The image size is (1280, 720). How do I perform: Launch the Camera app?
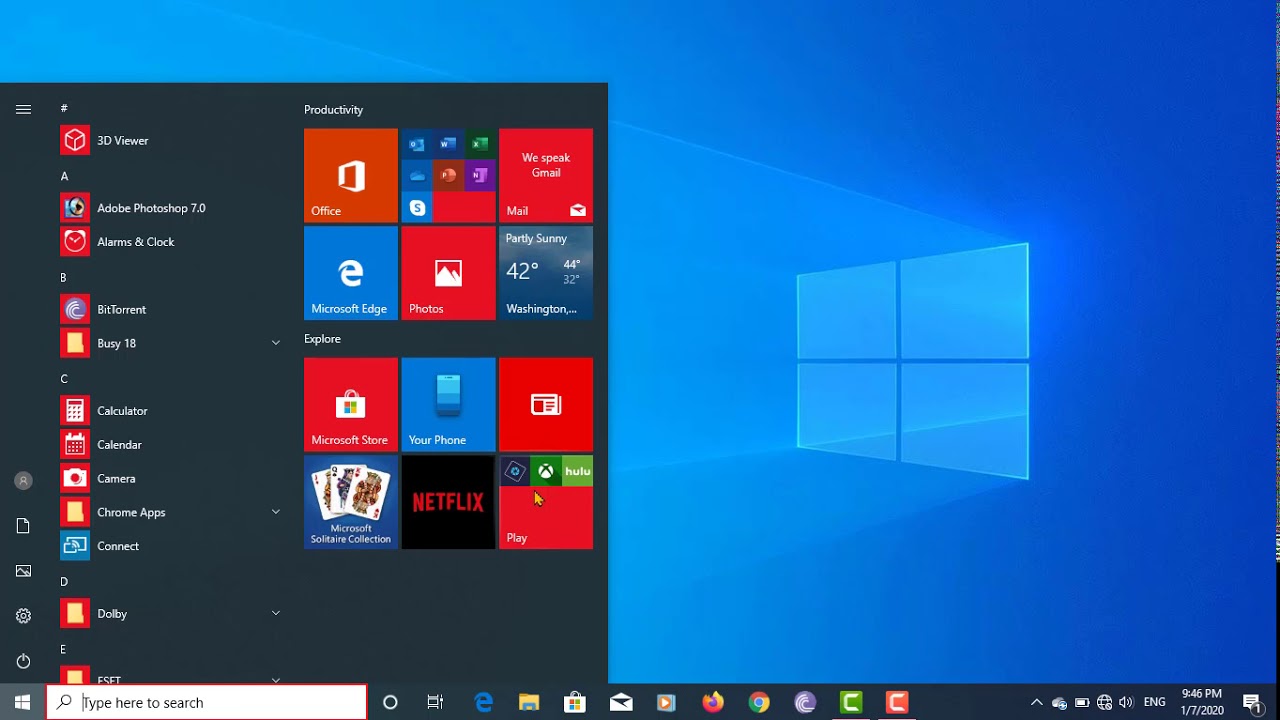pyautogui.click(x=170, y=479)
